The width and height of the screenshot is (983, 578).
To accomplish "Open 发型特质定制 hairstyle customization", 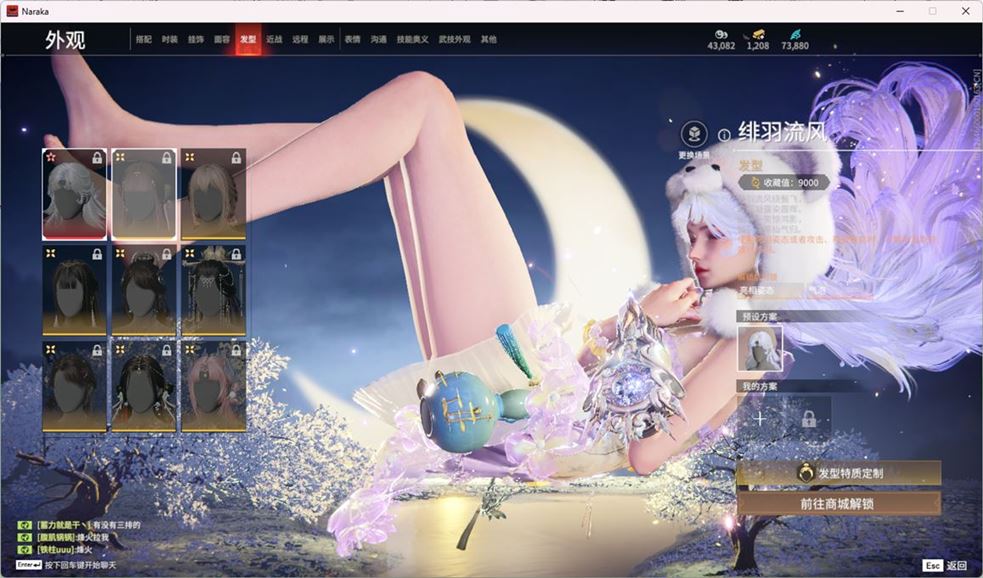I will pos(839,473).
